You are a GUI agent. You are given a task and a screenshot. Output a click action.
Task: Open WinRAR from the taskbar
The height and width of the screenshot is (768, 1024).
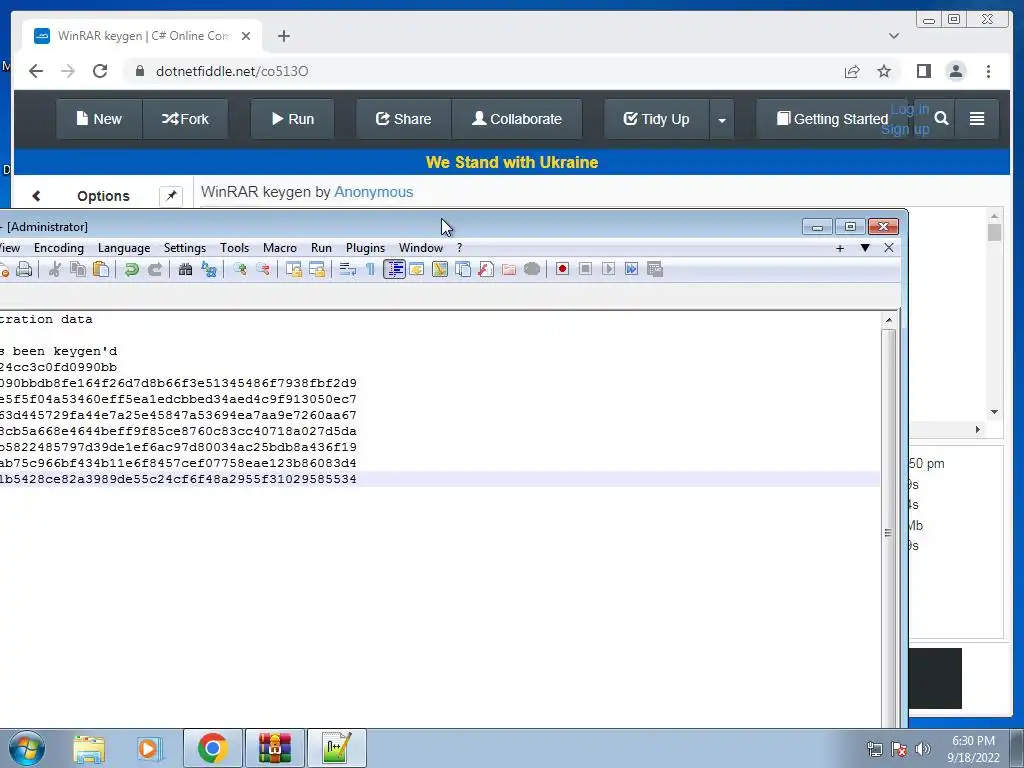pos(274,748)
